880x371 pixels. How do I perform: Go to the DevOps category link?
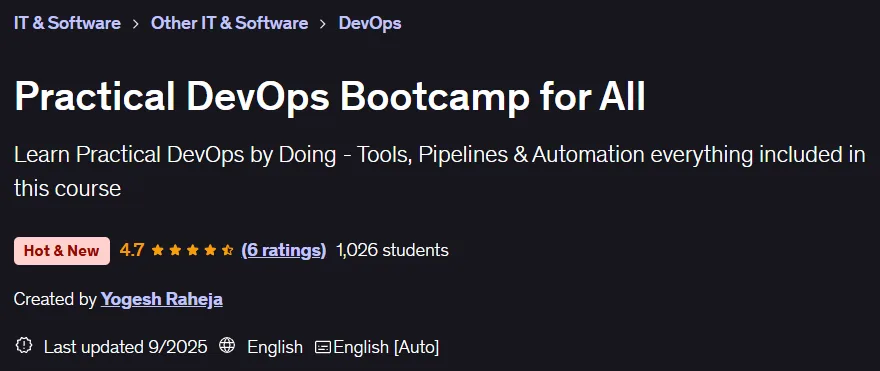(370, 24)
